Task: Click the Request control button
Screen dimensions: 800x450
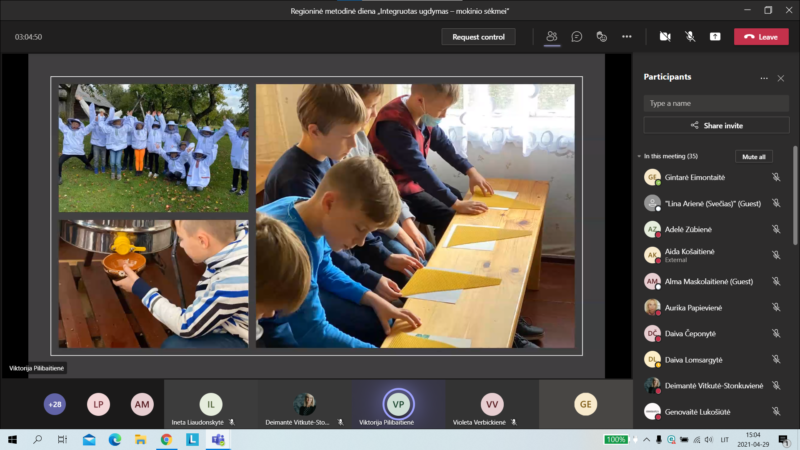Action: [x=478, y=37]
